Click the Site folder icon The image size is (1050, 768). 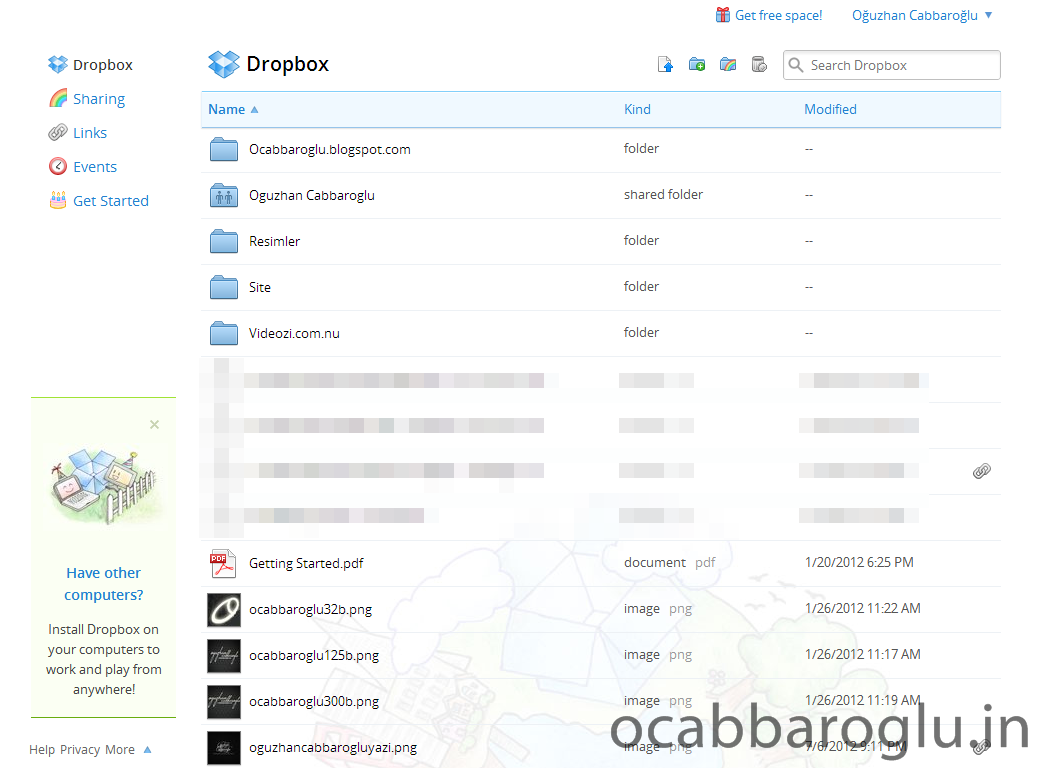pos(224,287)
